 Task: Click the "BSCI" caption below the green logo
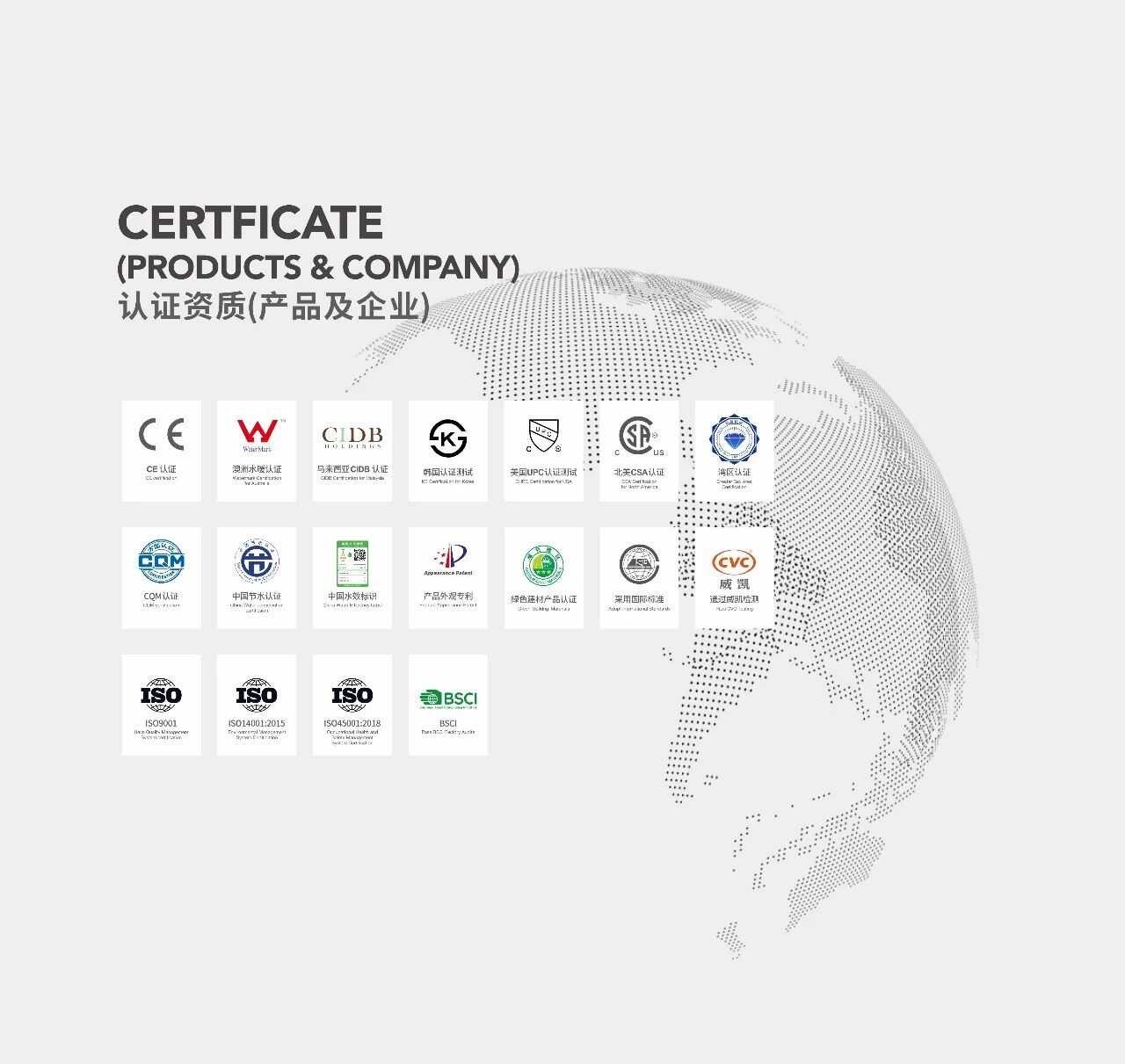pos(448,724)
